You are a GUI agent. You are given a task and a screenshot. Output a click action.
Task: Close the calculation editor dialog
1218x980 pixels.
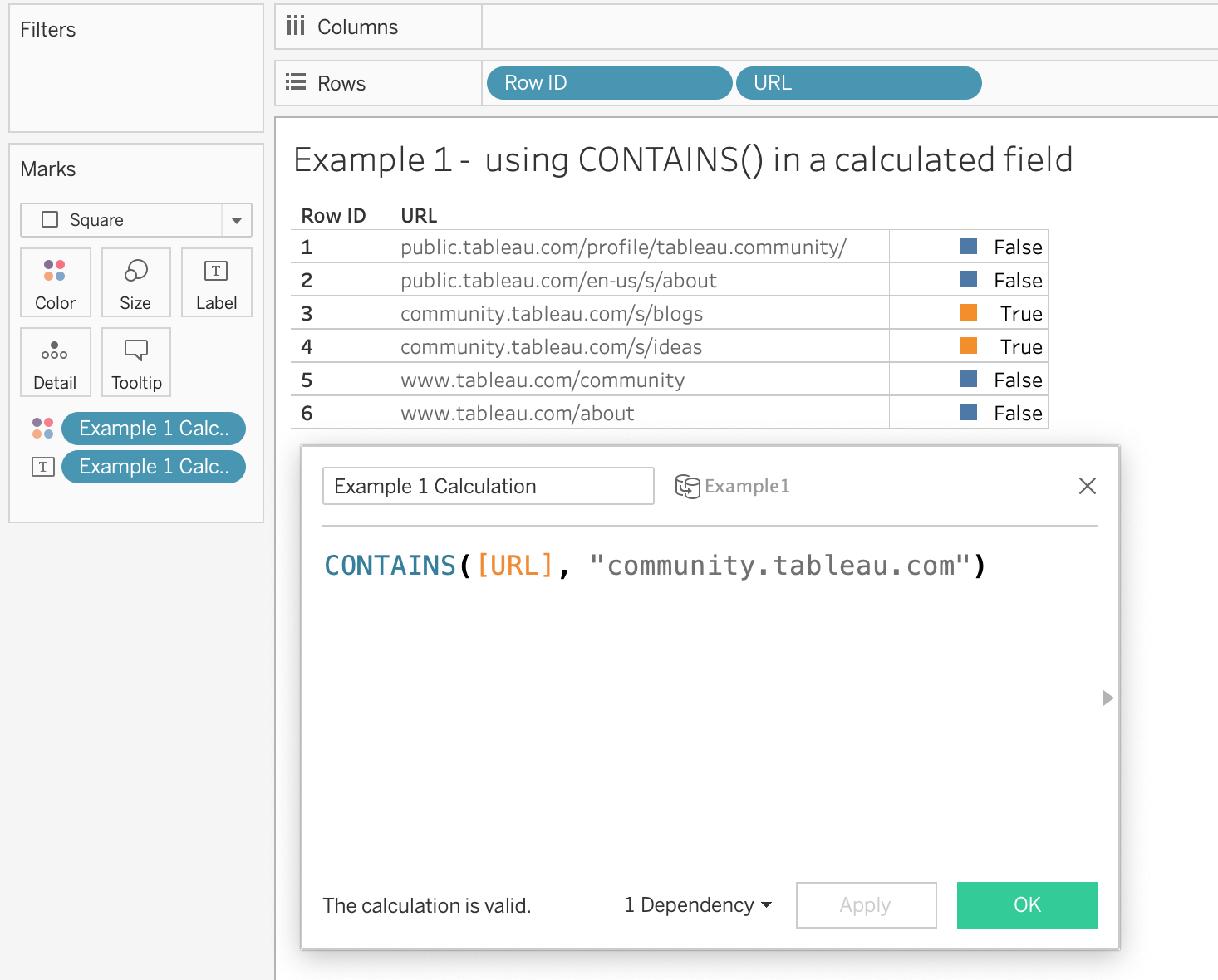click(x=1087, y=486)
